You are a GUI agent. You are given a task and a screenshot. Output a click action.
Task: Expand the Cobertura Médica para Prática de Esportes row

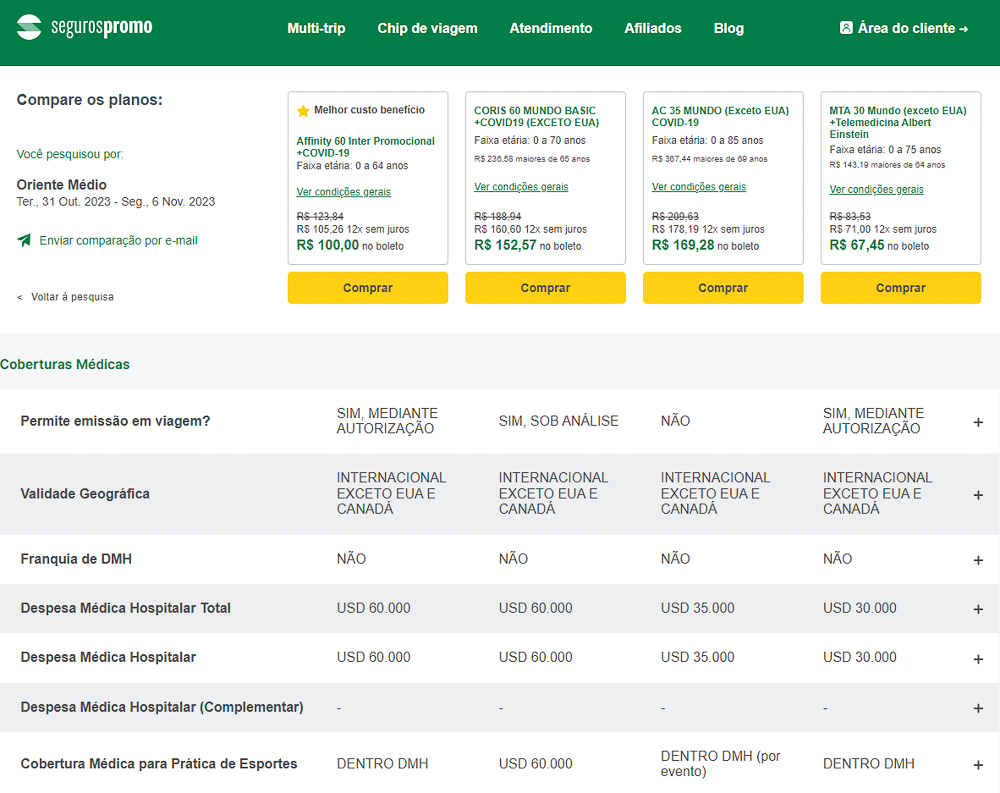(x=978, y=765)
